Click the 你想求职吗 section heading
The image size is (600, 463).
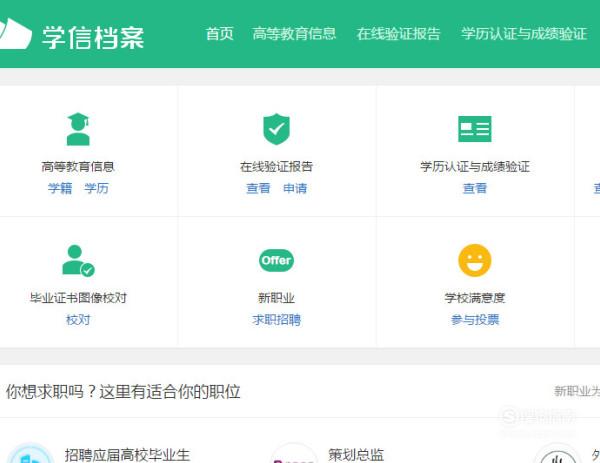click(x=123, y=392)
